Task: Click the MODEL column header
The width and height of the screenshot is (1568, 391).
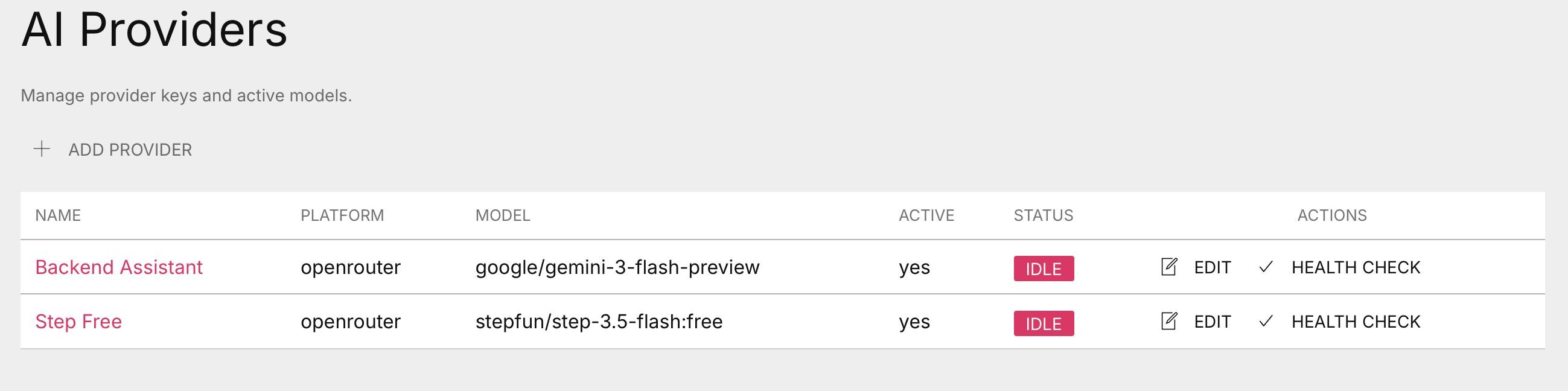Action: pyautogui.click(x=503, y=215)
